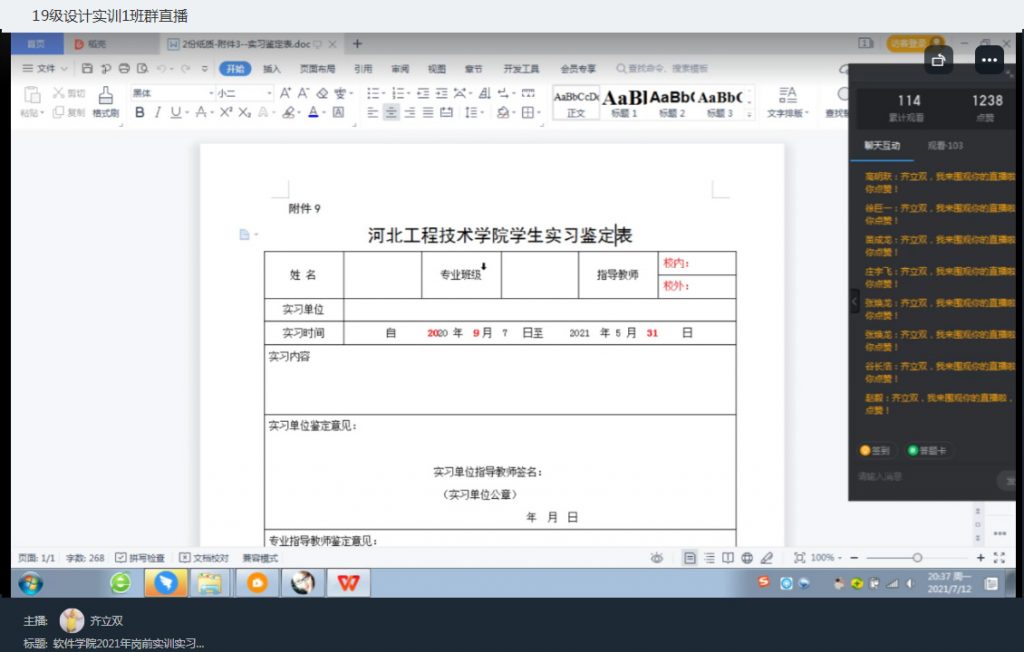Apply Italic formatting

157,112
